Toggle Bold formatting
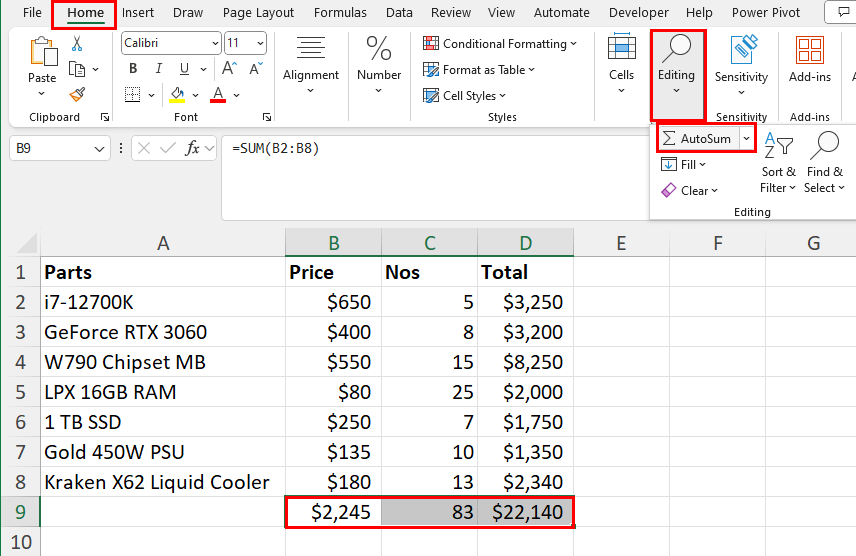 (133, 68)
